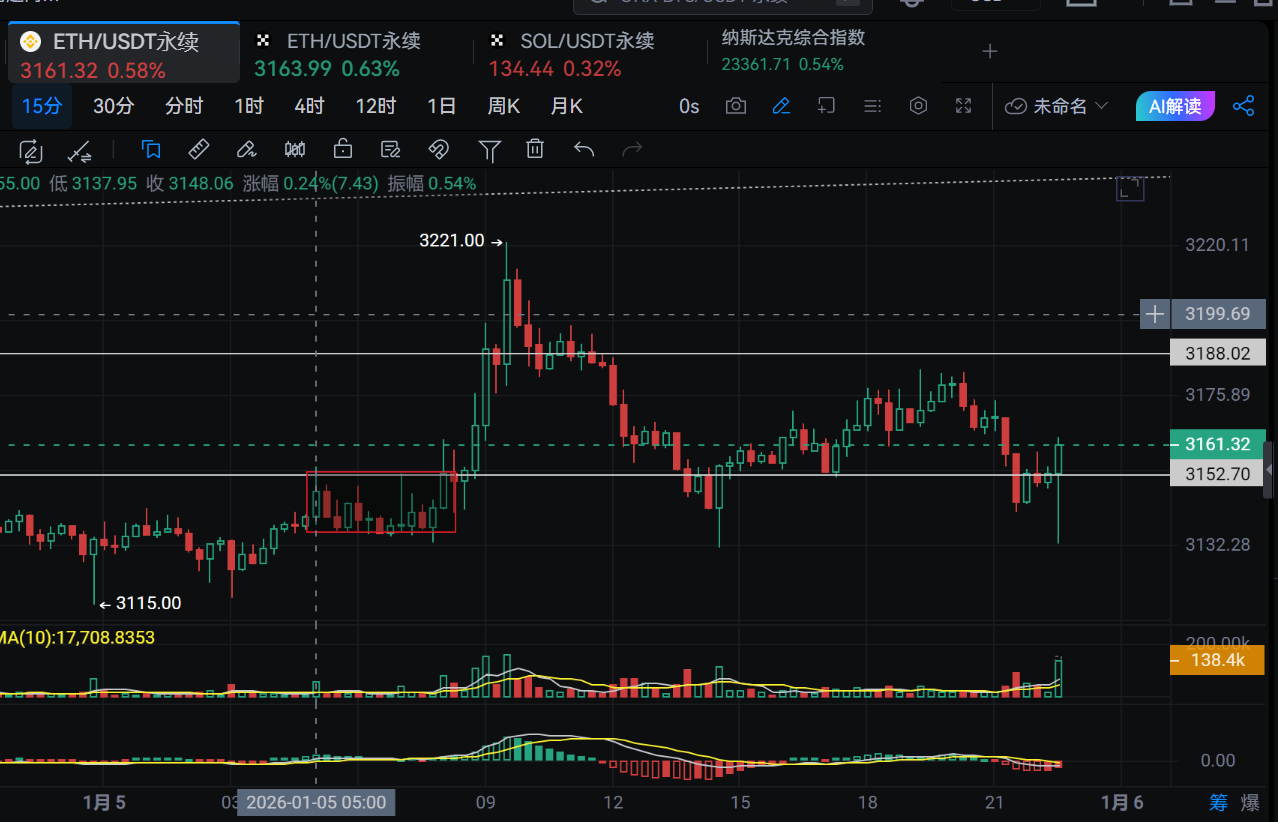
Task: Enter fullscreen with the expand arrows icon
Action: tap(964, 106)
